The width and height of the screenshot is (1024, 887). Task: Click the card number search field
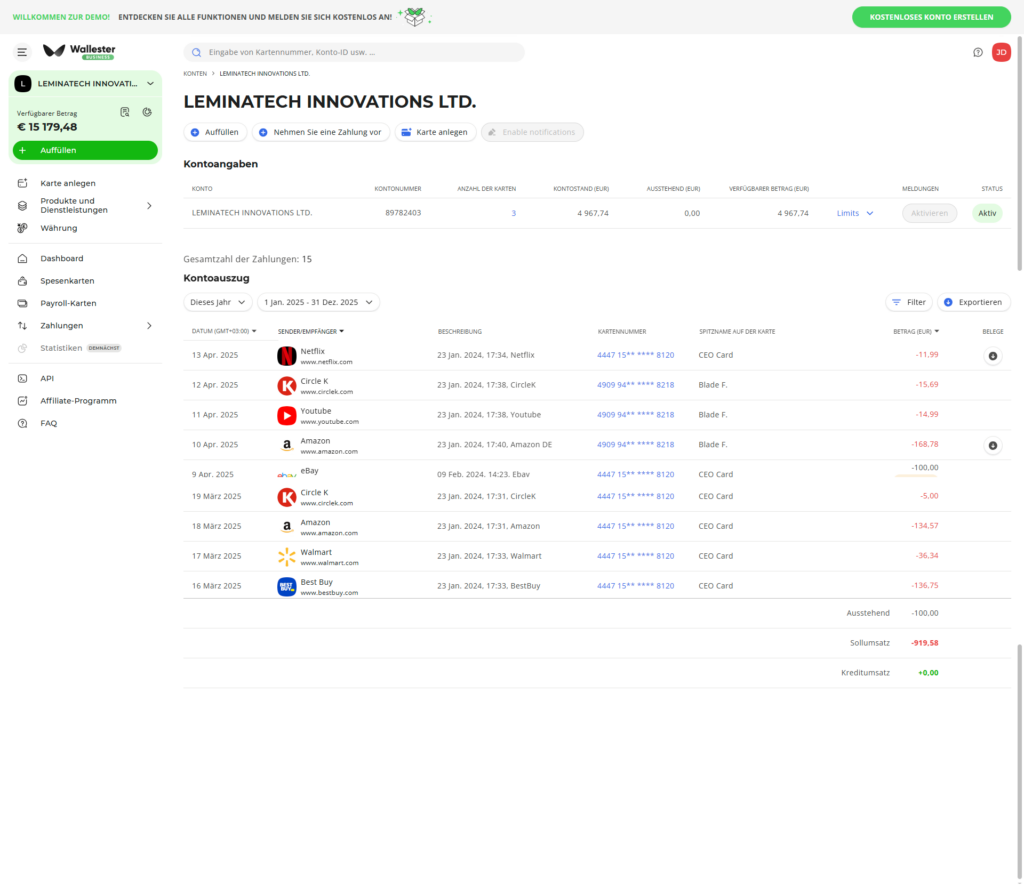pos(354,52)
